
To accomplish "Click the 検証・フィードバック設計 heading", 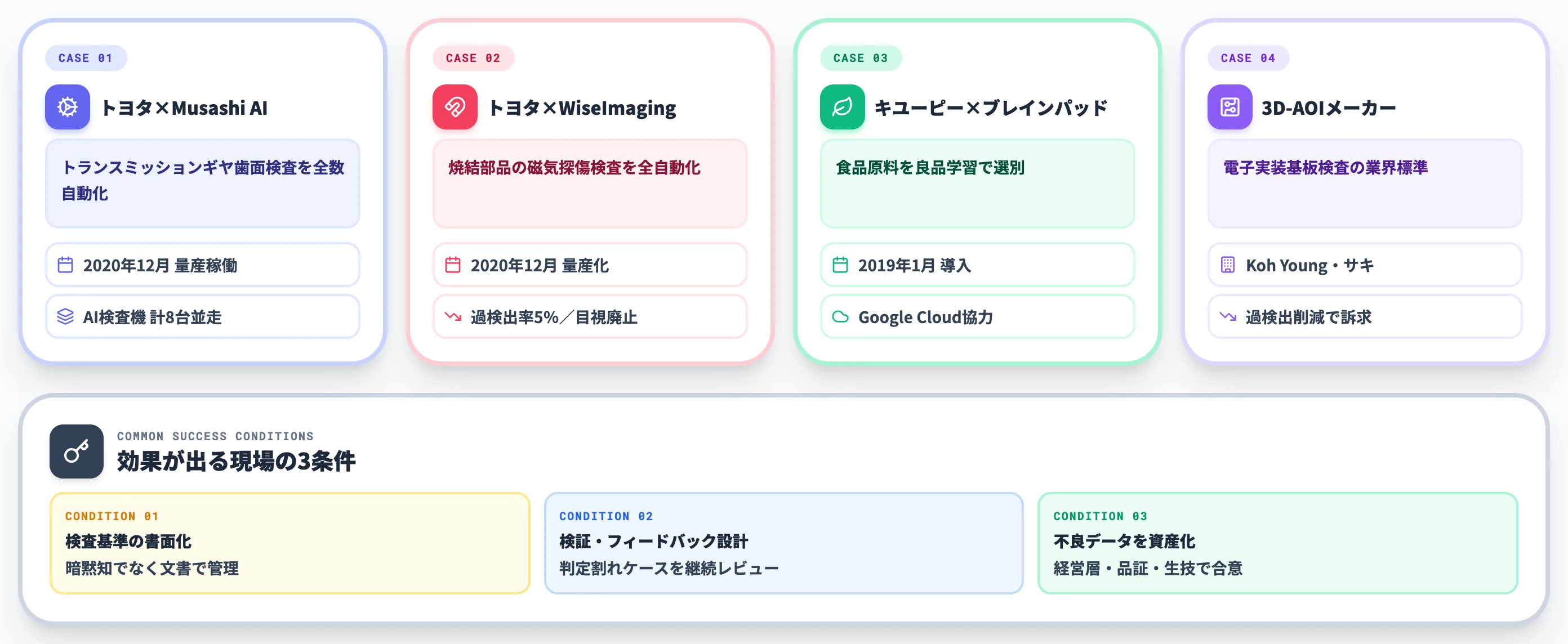I will [654, 541].
